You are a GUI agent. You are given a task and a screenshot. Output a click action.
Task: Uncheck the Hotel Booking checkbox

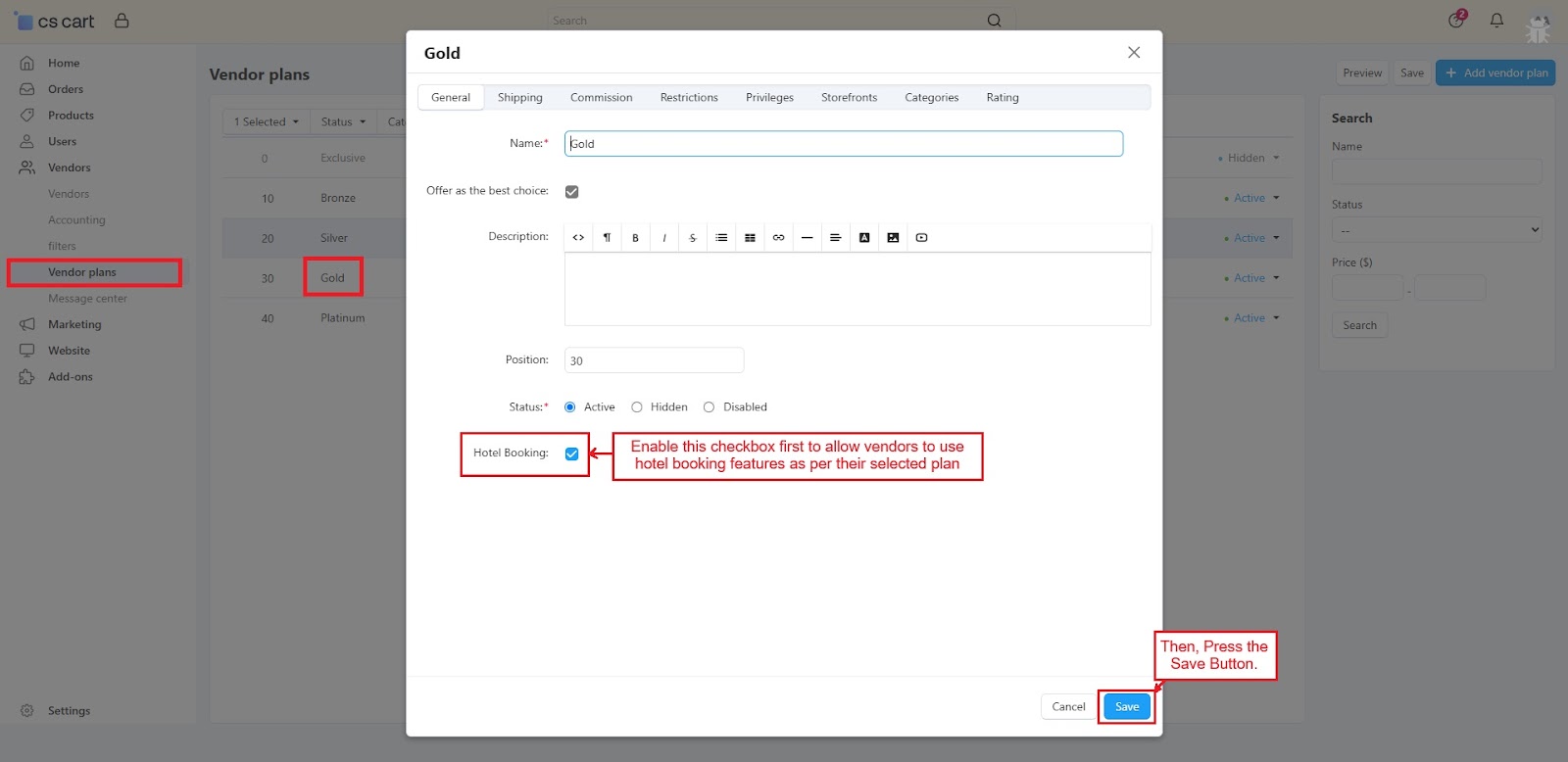click(572, 454)
